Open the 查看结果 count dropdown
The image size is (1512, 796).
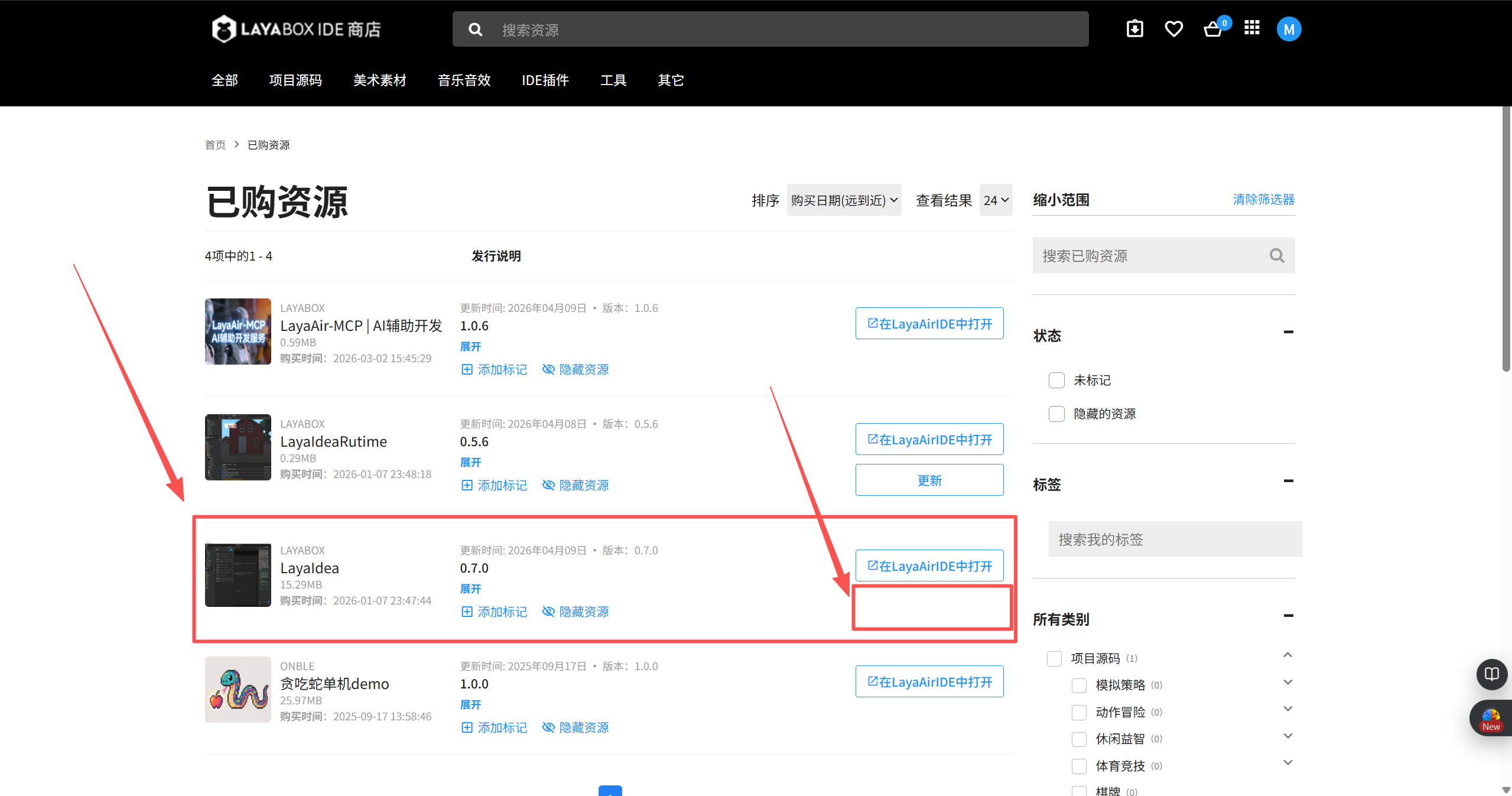pos(996,200)
